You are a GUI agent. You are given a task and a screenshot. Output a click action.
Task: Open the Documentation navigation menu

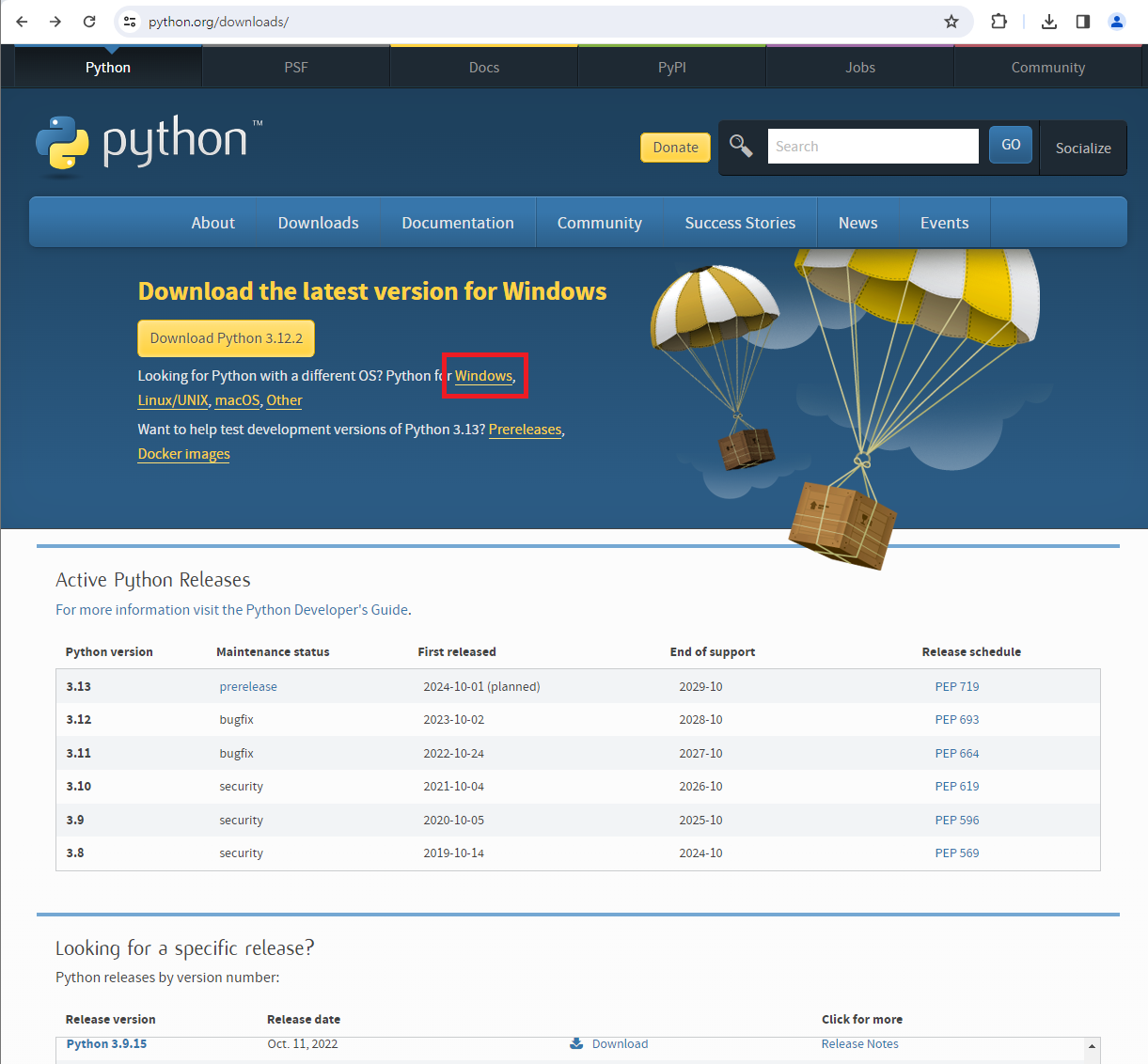click(458, 223)
